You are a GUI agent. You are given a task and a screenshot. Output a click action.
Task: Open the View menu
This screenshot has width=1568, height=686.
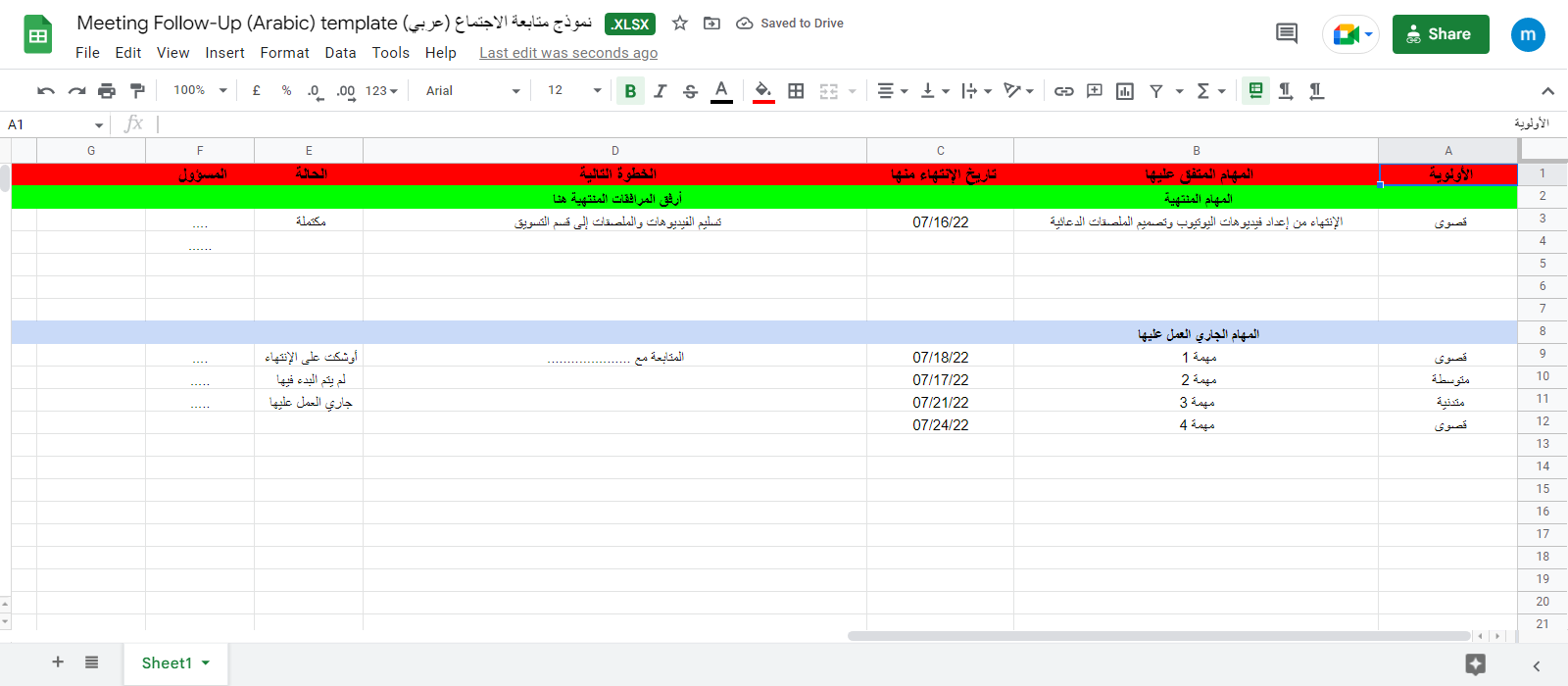[172, 53]
